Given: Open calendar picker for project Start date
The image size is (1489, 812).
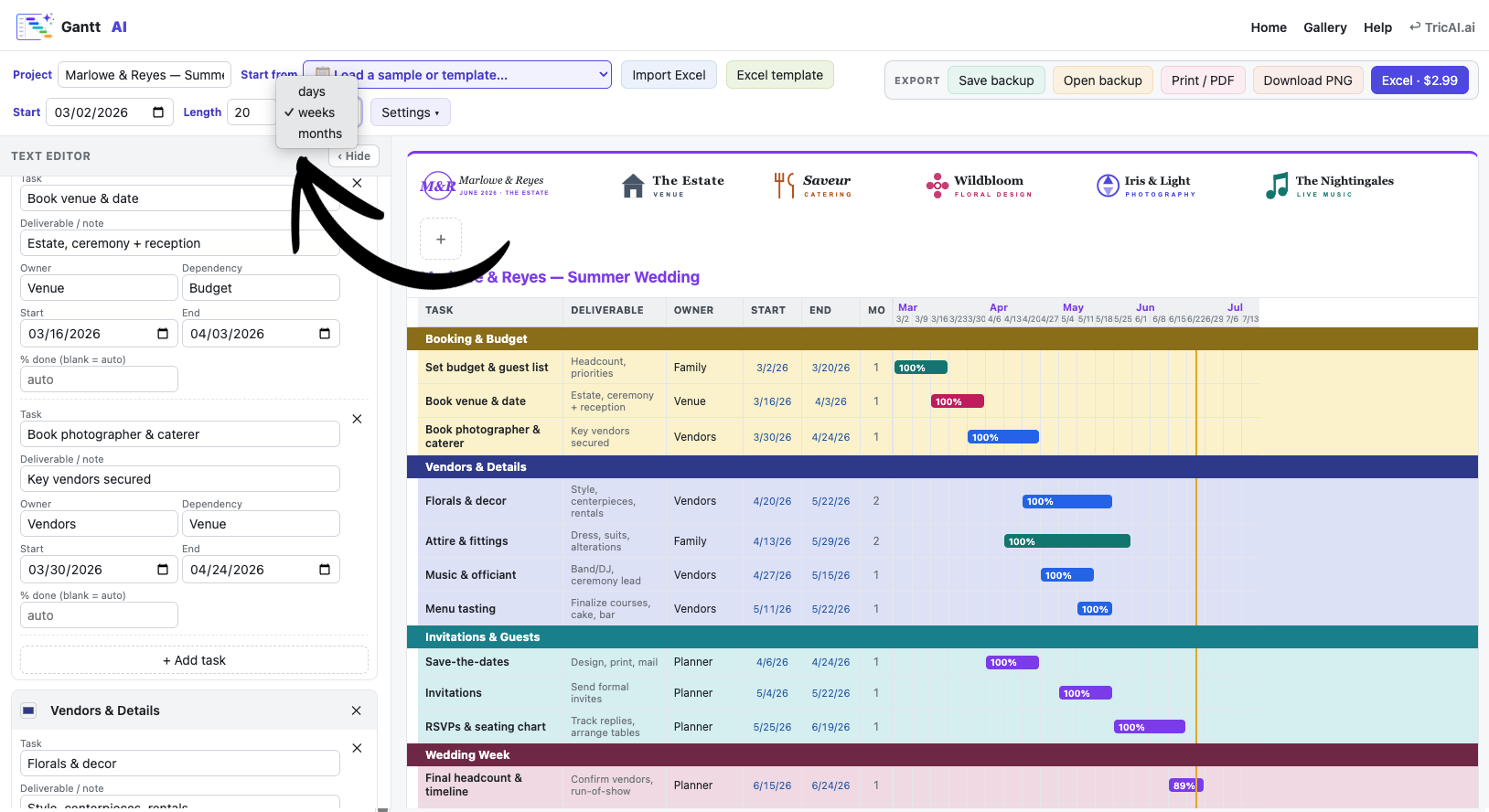Looking at the screenshot, I should coord(158,112).
